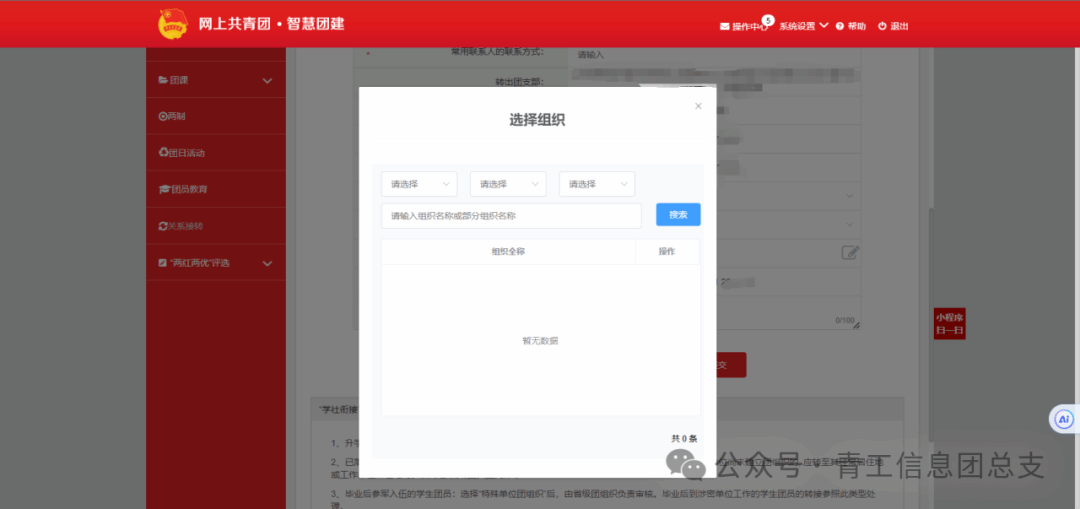The image size is (1080, 509).
Task: Click the edit pencil icon behind dialog
Action: coord(850,252)
